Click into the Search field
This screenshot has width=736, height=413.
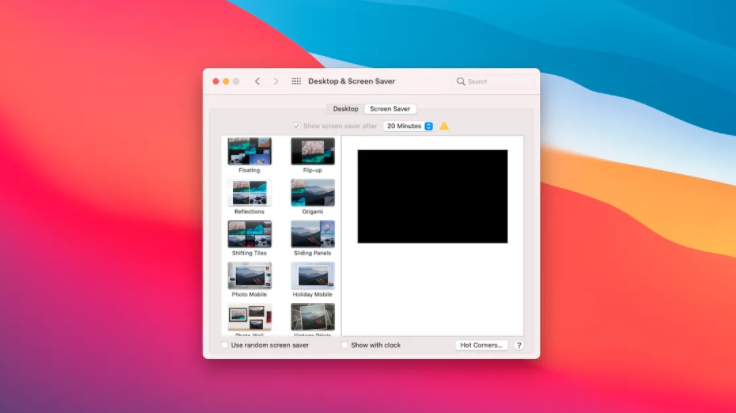pos(494,81)
